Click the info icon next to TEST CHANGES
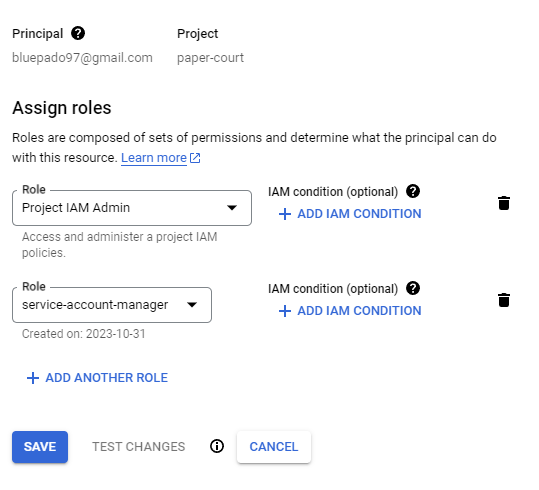Viewport: 539px width, 490px height. coord(217,446)
